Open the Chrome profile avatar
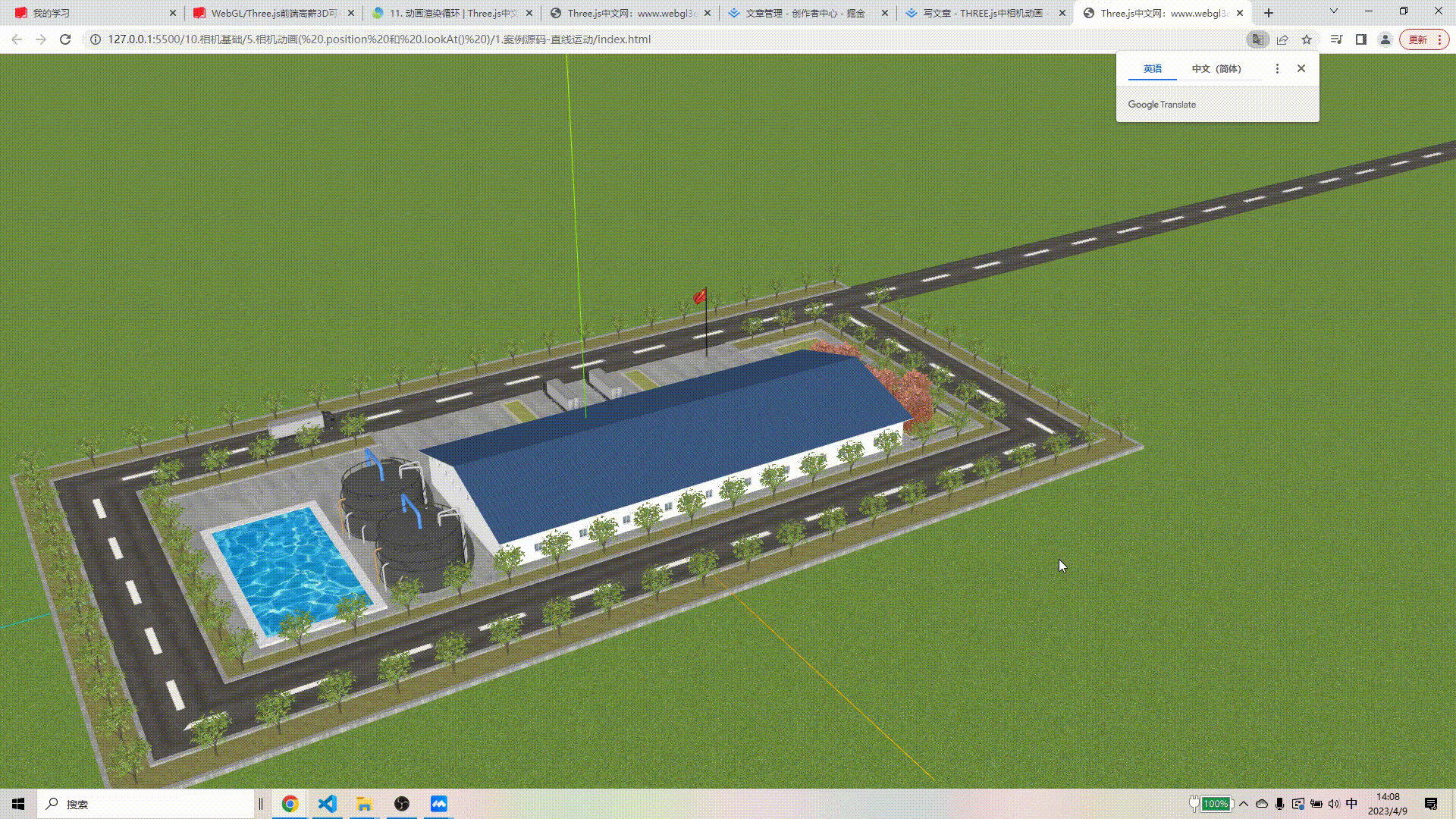1456x819 pixels. pyautogui.click(x=1385, y=39)
